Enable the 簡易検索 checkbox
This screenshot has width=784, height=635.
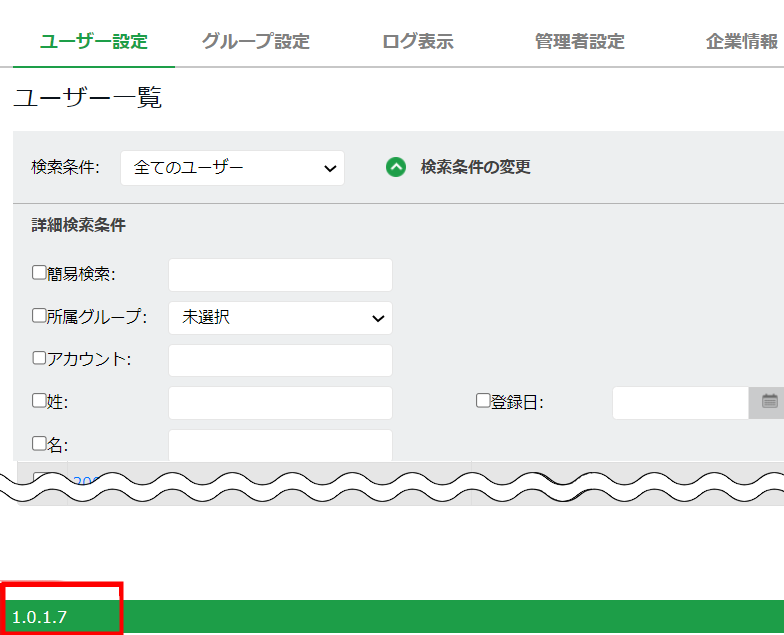(x=39, y=272)
